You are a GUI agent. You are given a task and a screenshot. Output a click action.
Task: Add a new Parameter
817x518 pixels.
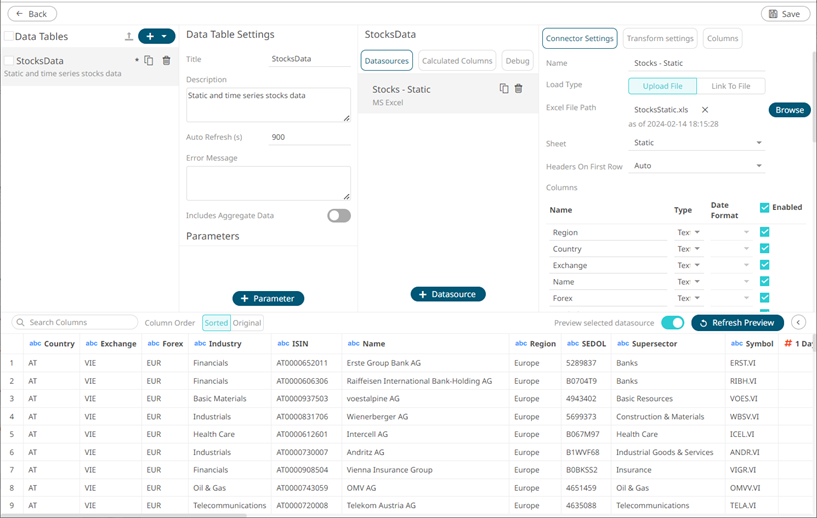268,299
